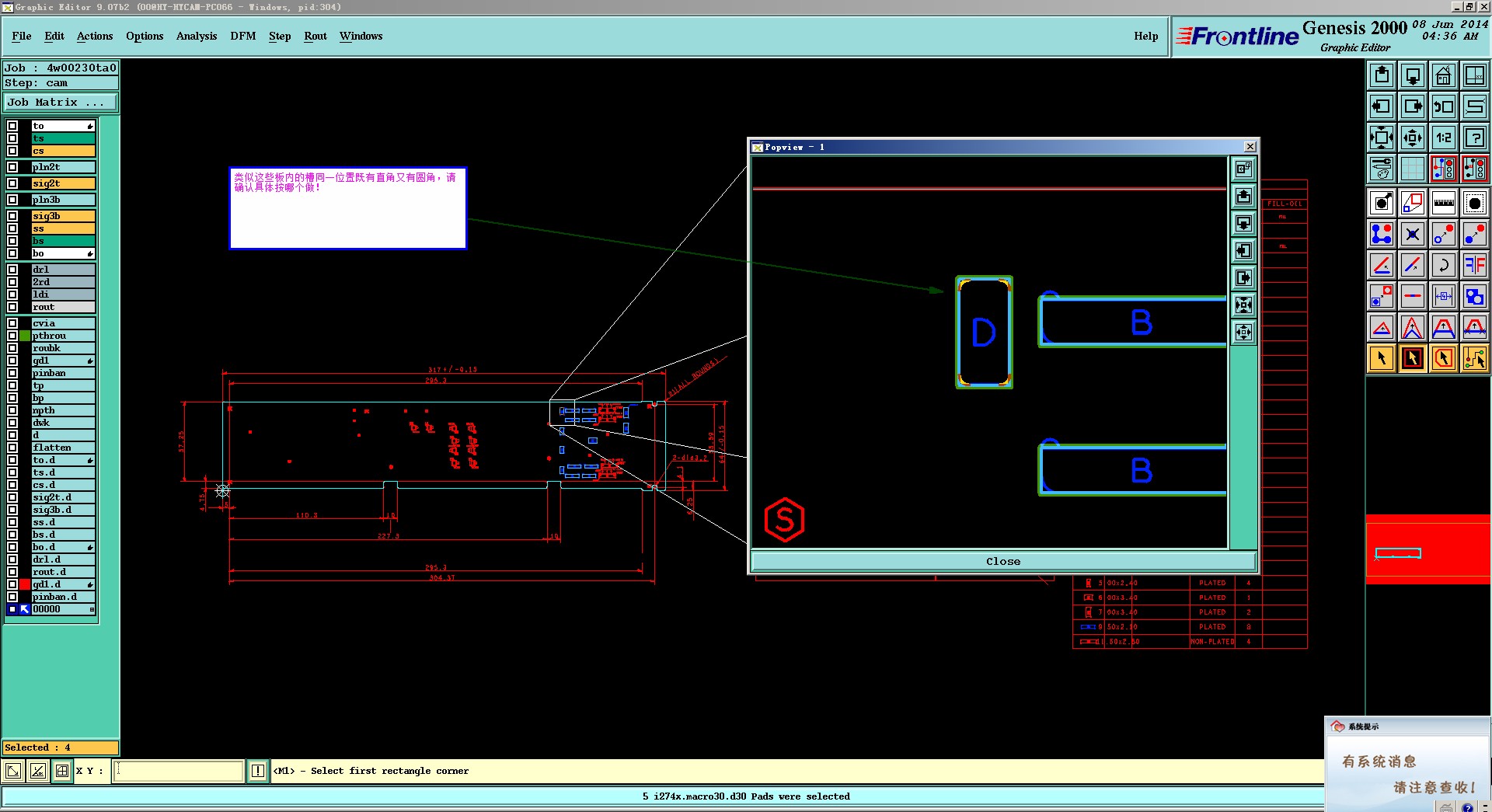Toggle the grid display icon
Screen dimensions: 1492x812
[1413, 169]
